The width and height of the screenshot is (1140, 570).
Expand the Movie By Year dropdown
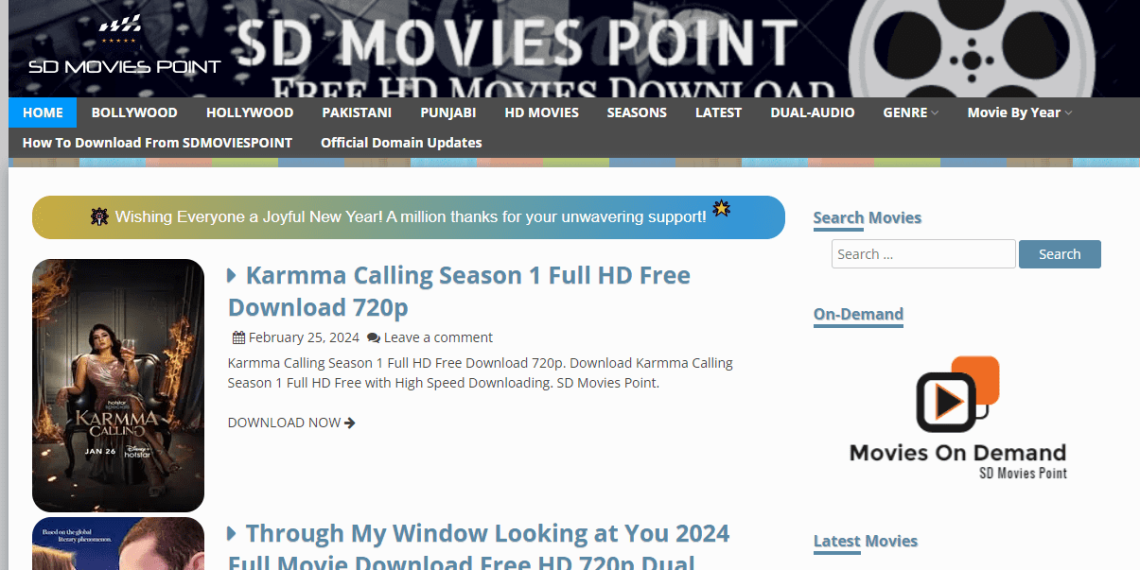[x=1018, y=113]
